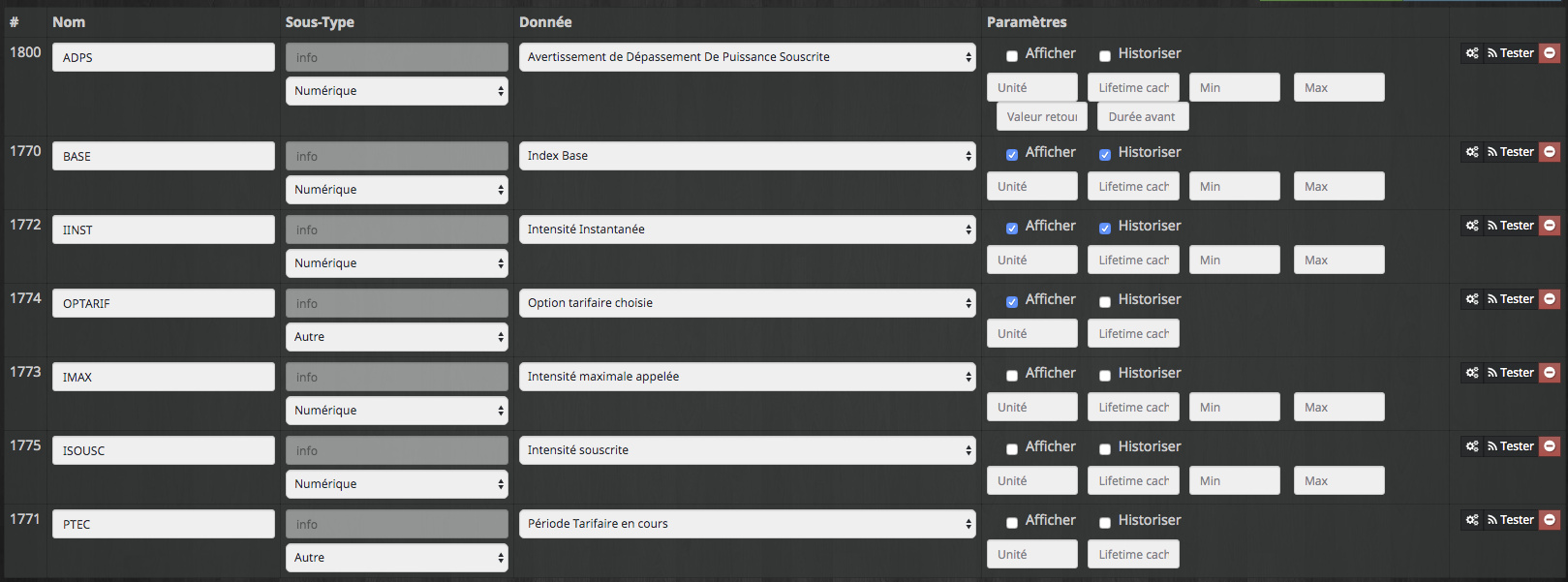The height and width of the screenshot is (582, 1568).
Task: Select the Donnée dropdown for Intensité souscrite
Action: pos(747,450)
